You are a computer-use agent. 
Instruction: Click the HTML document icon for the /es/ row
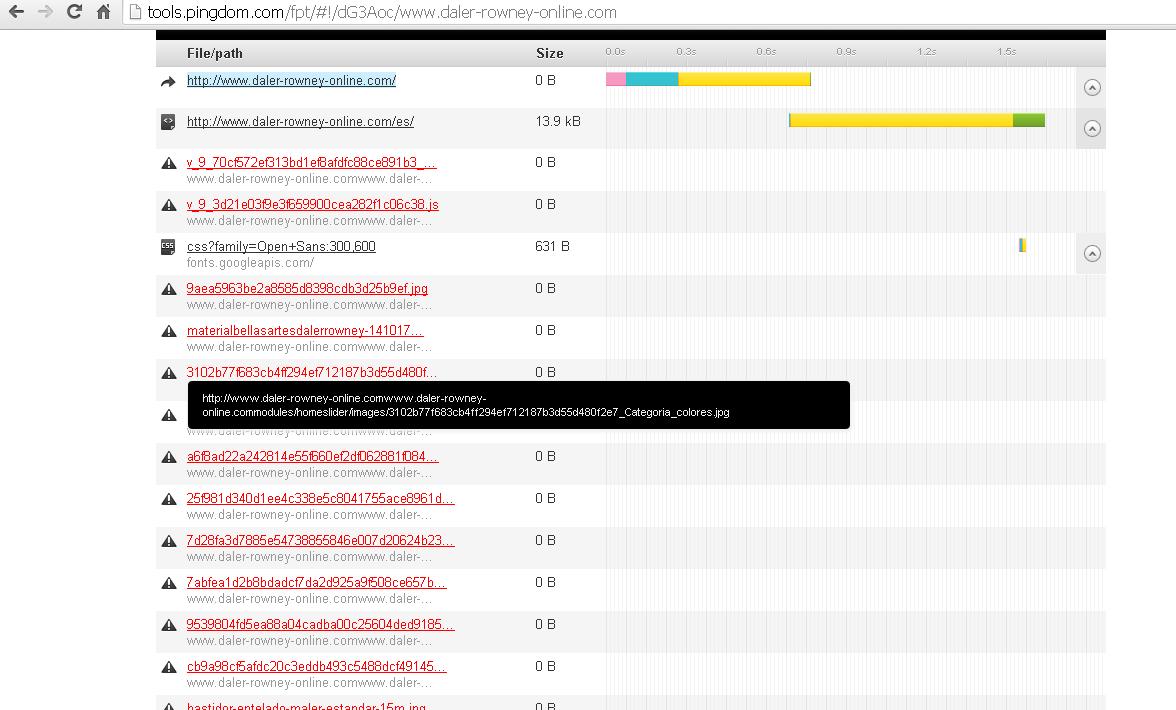168,121
